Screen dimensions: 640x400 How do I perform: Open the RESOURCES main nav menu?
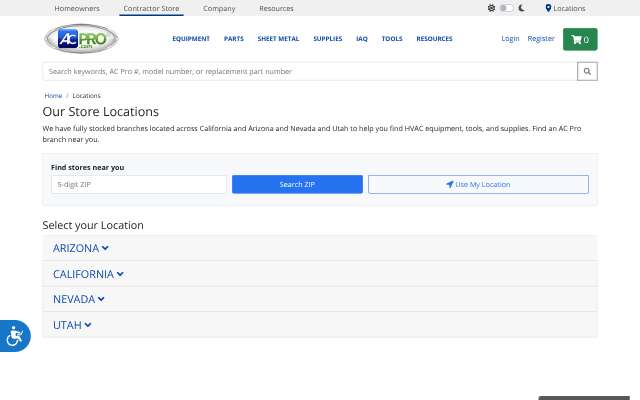tap(434, 39)
